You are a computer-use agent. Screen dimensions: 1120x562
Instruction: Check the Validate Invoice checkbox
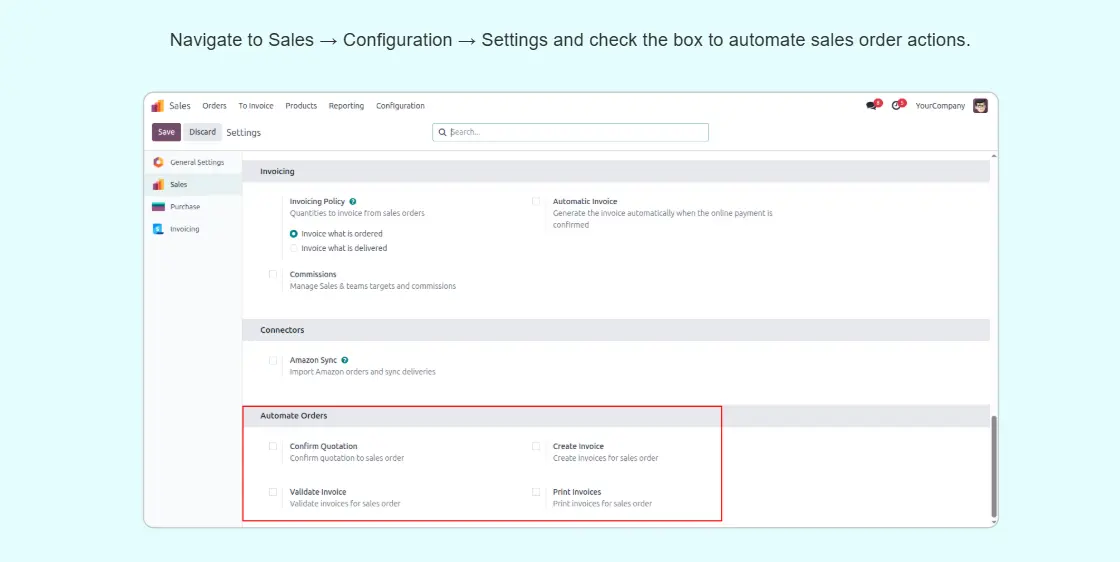[273, 492]
